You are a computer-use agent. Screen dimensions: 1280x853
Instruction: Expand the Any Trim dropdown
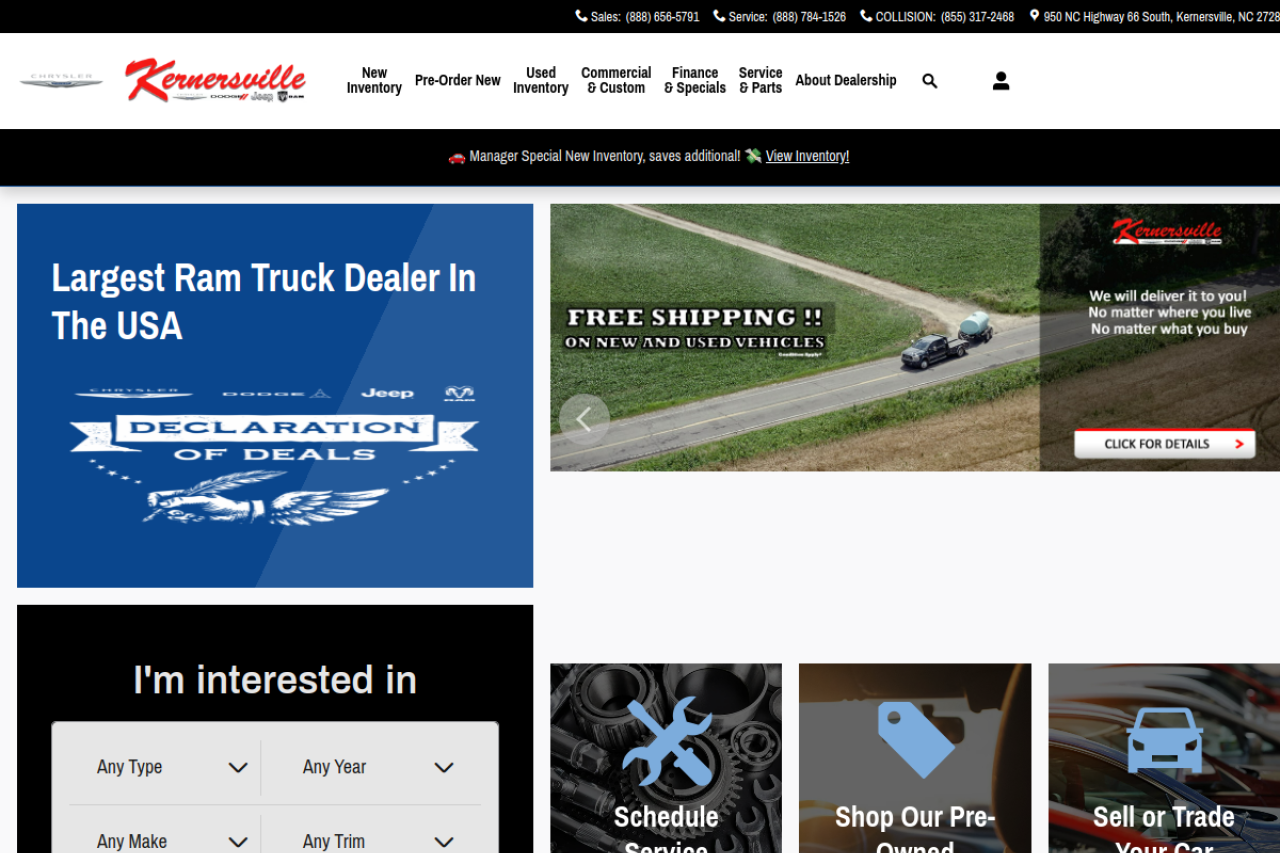372,838
